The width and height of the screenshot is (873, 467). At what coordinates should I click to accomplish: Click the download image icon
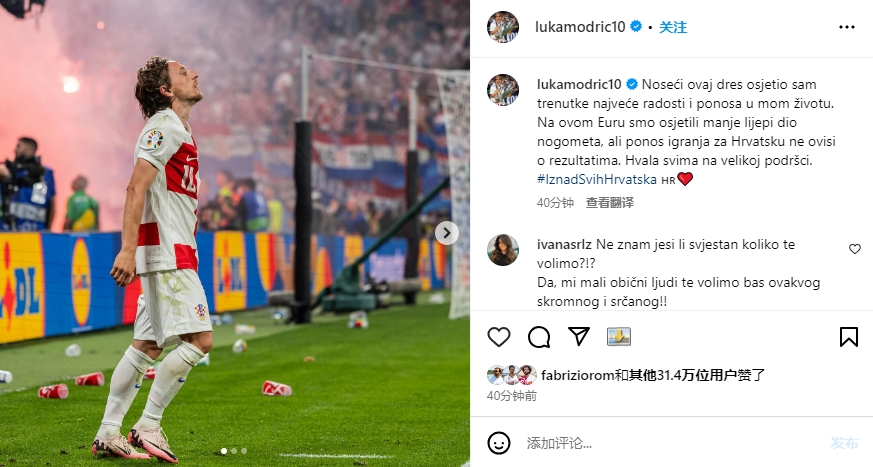click(x=619, y=336)
